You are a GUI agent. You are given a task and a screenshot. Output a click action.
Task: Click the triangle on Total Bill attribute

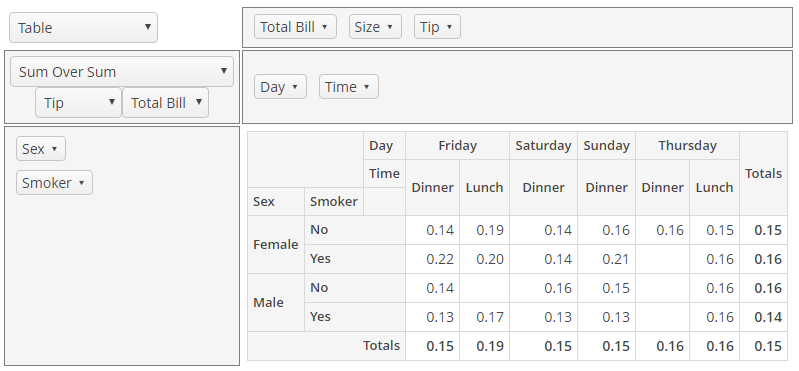click(325, 27)
